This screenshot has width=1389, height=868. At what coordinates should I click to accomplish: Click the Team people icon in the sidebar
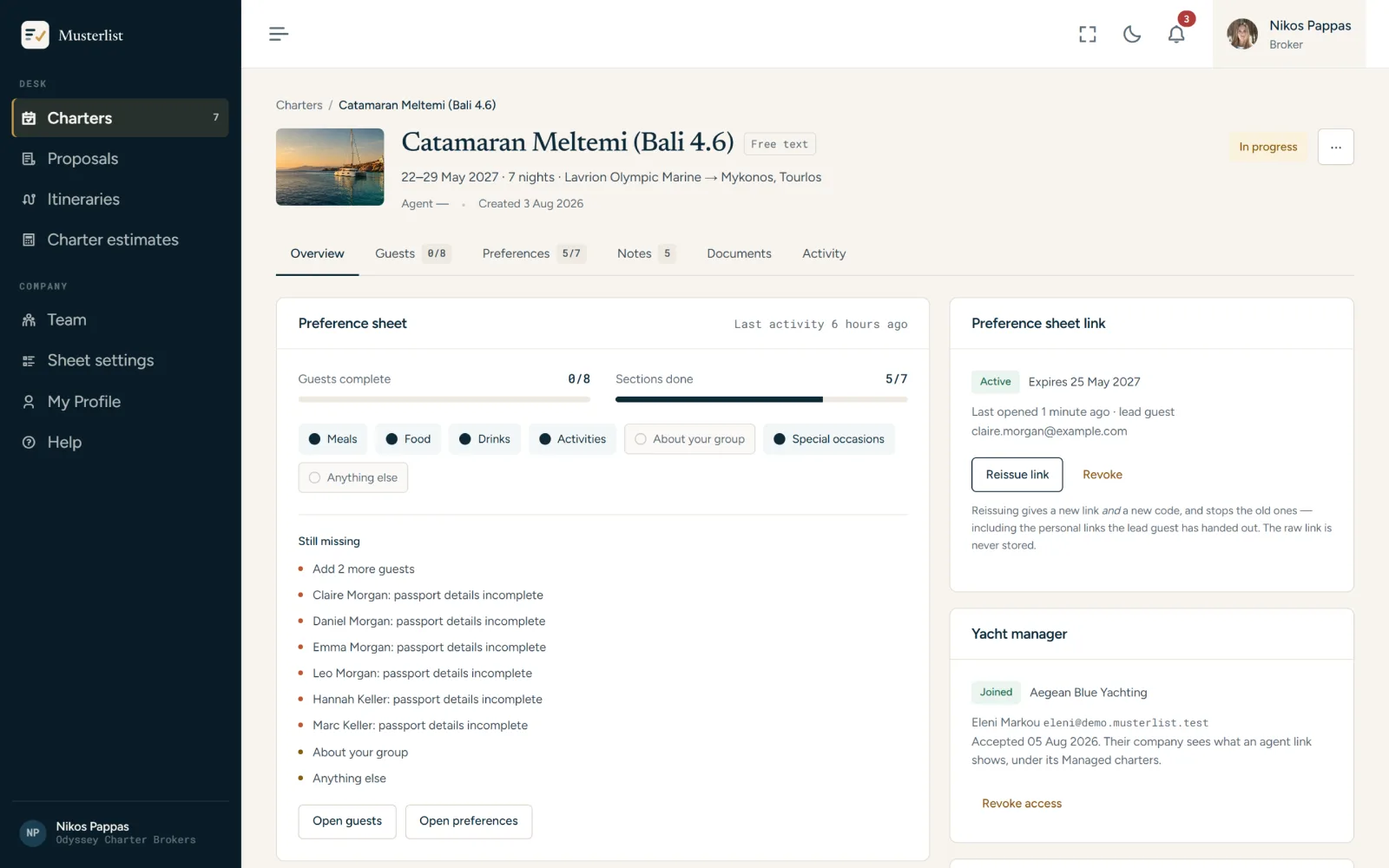coord(29,320)
